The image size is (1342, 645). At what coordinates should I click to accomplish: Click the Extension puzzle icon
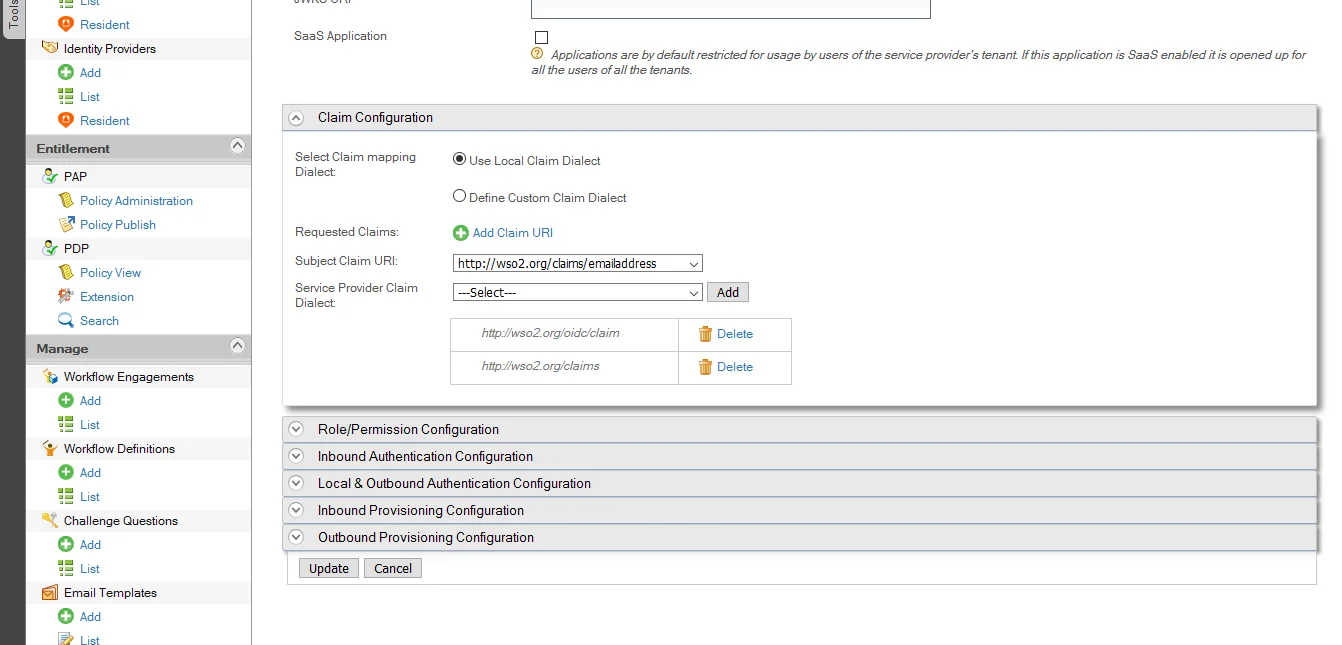tap(66, 296)
